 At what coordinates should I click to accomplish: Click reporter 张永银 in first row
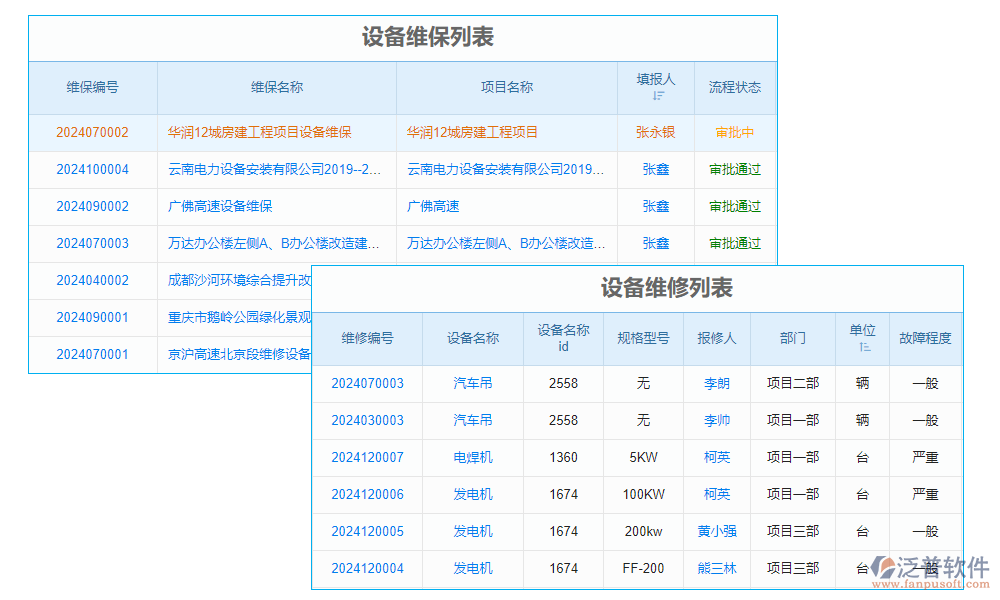pos(655,132)
